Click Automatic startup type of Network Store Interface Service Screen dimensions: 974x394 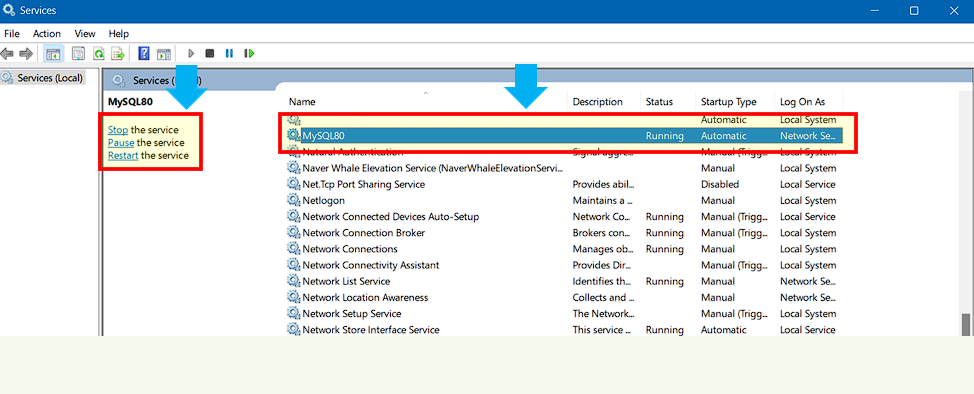click(x=724, y=329)
